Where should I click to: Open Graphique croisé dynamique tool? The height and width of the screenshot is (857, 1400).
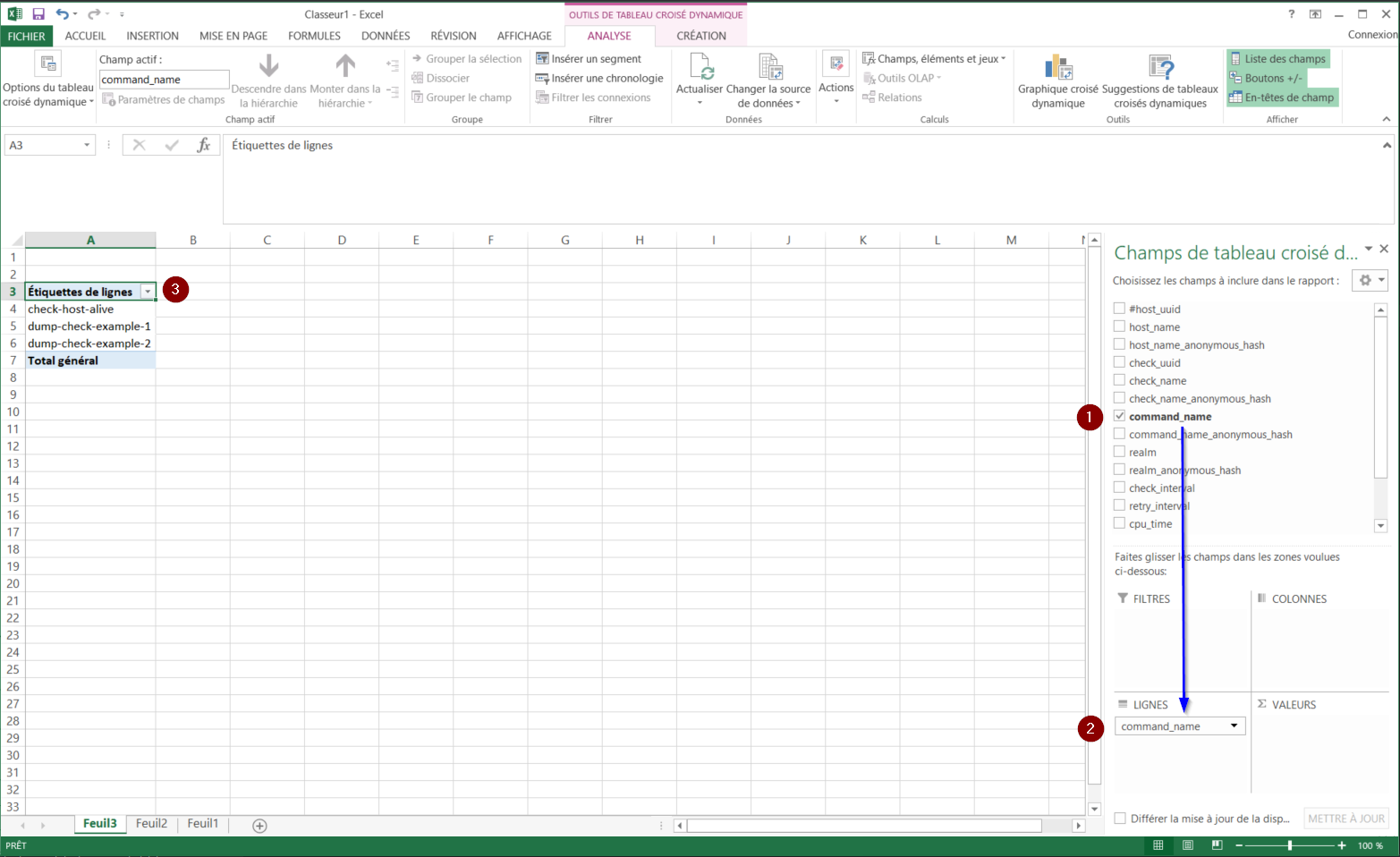1057,67
